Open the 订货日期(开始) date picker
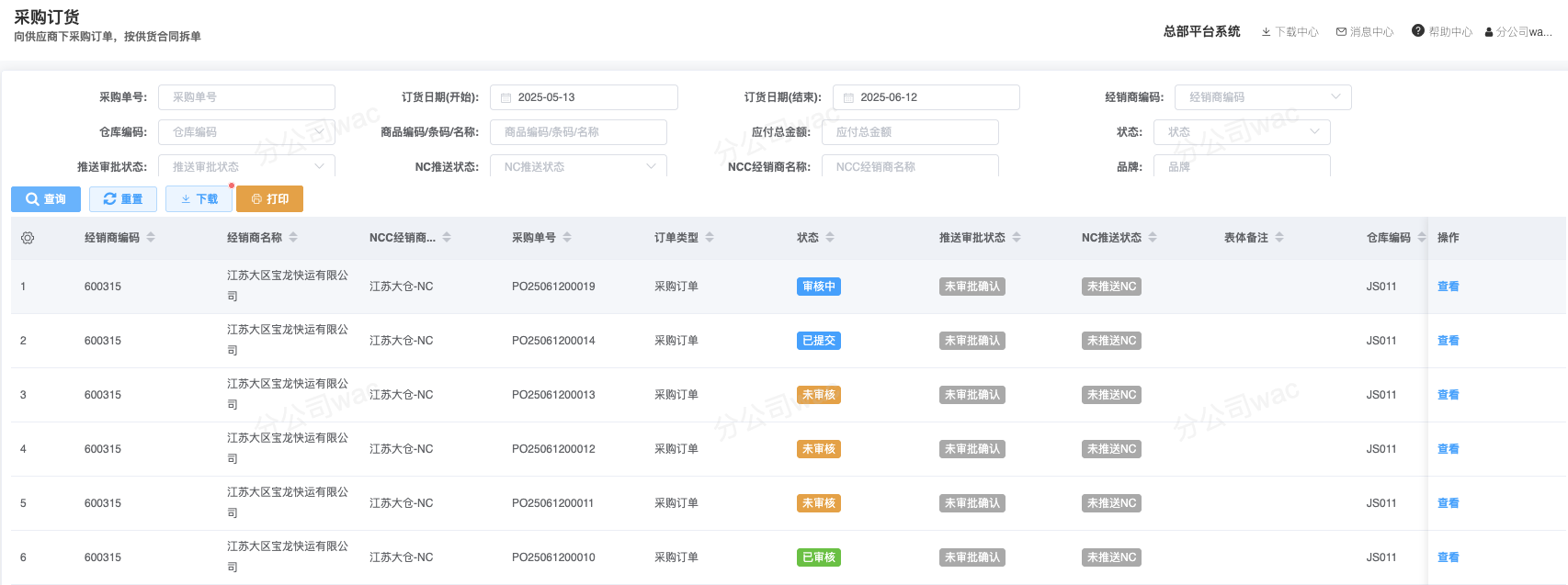The image size is (1568, 585). [584, 97]
